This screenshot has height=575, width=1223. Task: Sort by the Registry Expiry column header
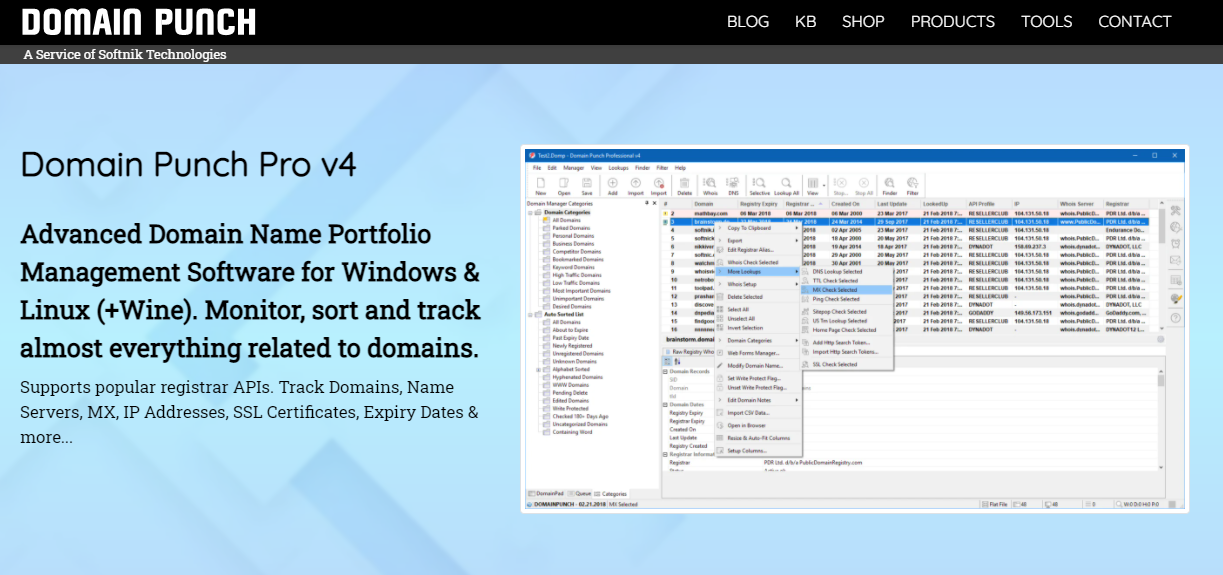(759, 204)
